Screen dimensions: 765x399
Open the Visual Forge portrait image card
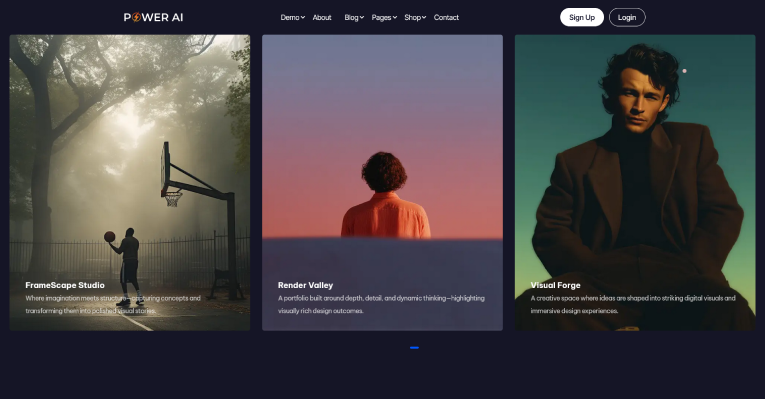coord(635,182)
